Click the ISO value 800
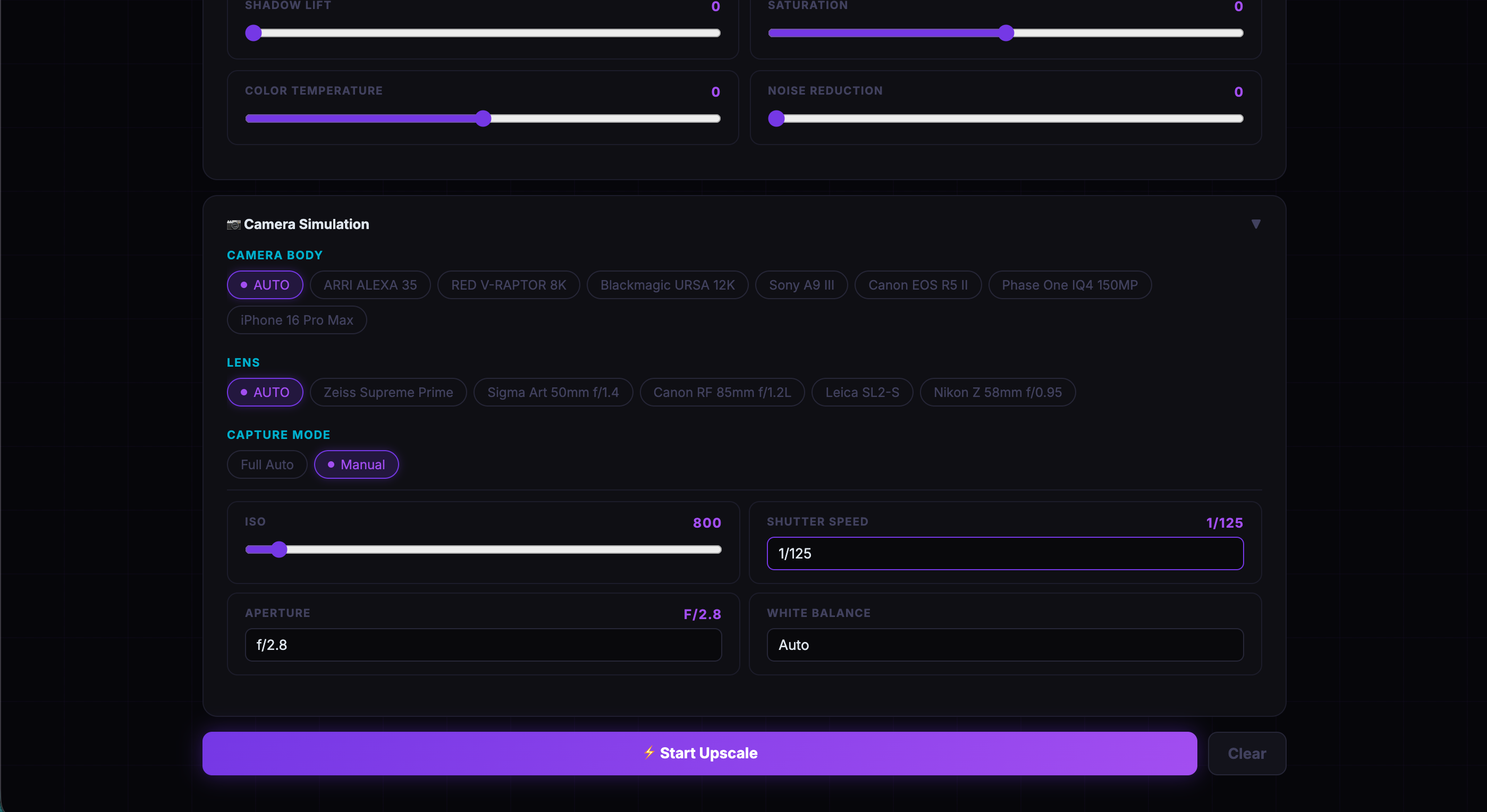The height and width of the screenshot is (812, 1487). point(707,523)
